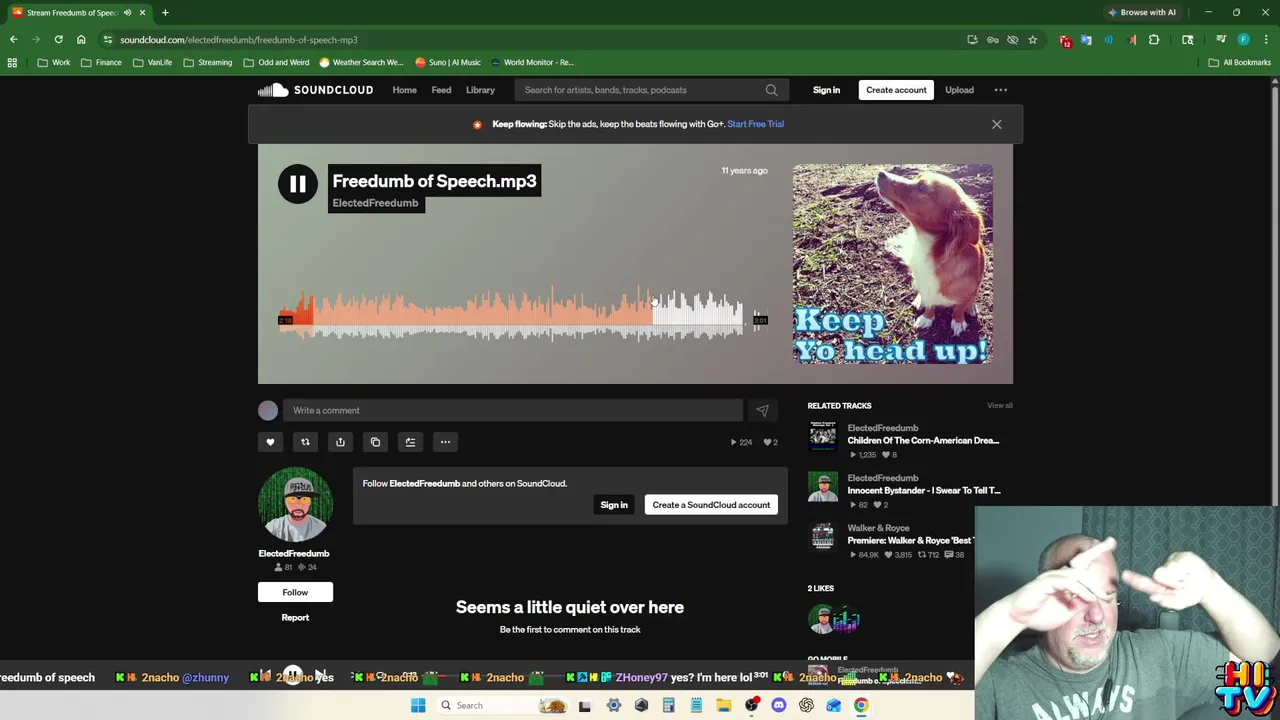The width and height of the screenshot is (1280, 720).
Task: Reload the page
Action: 58,40
